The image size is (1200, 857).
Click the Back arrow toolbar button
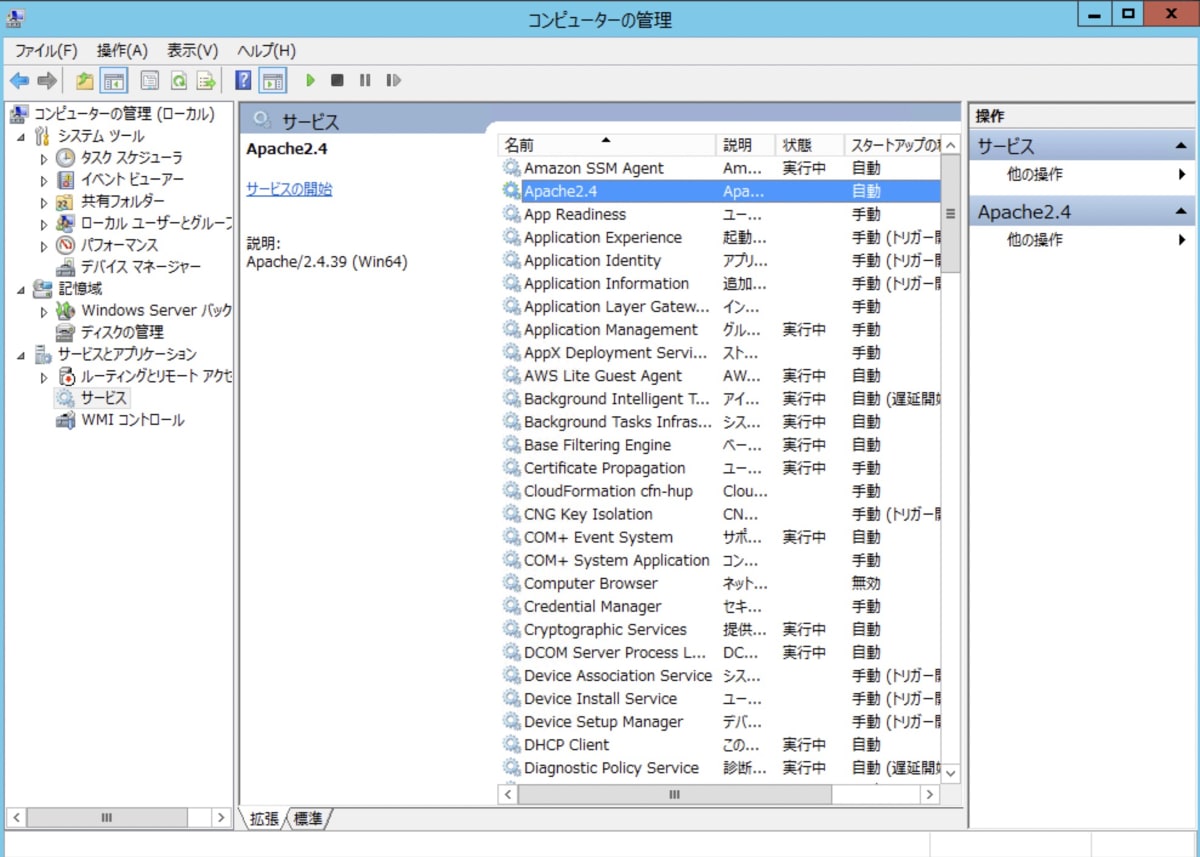click(19, 81)
